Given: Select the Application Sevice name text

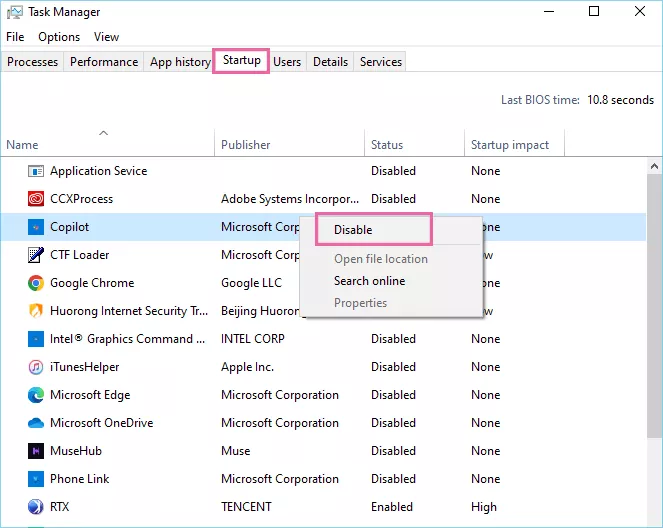Looking at the screenshot, I should coord(99,171).
